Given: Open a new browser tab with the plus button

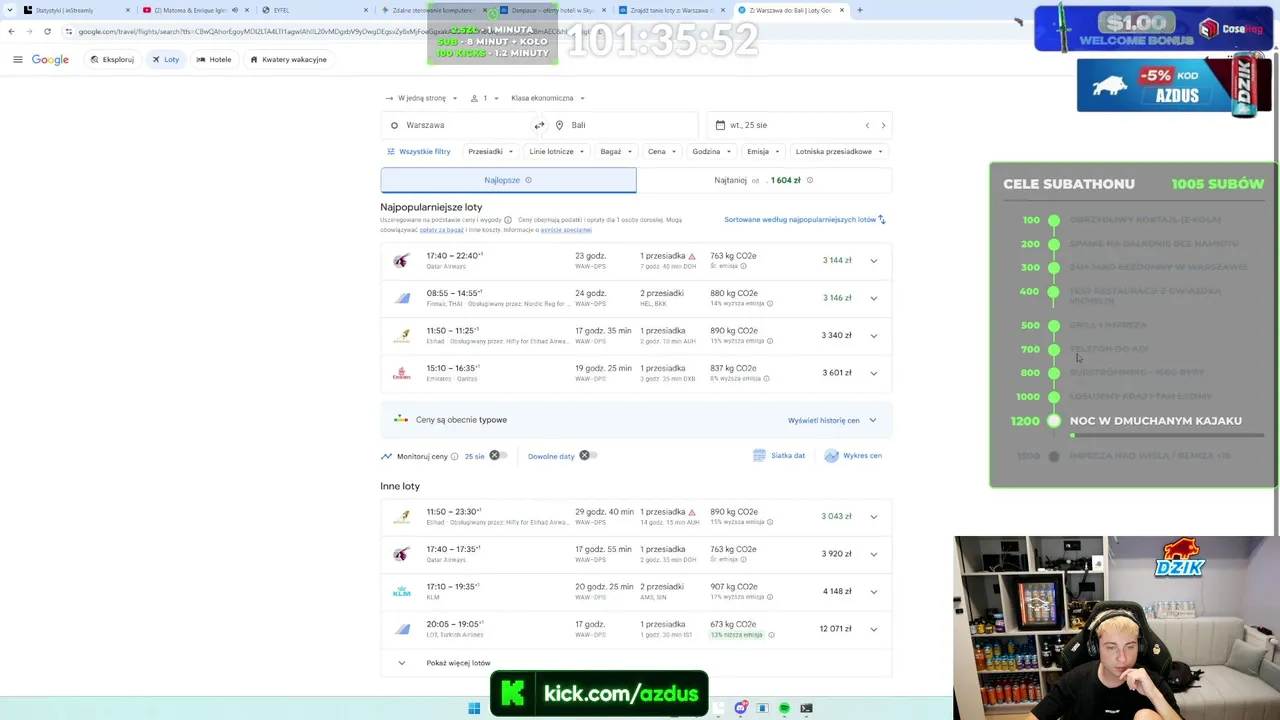Looking at the screenshot, I should coord(860,10).
